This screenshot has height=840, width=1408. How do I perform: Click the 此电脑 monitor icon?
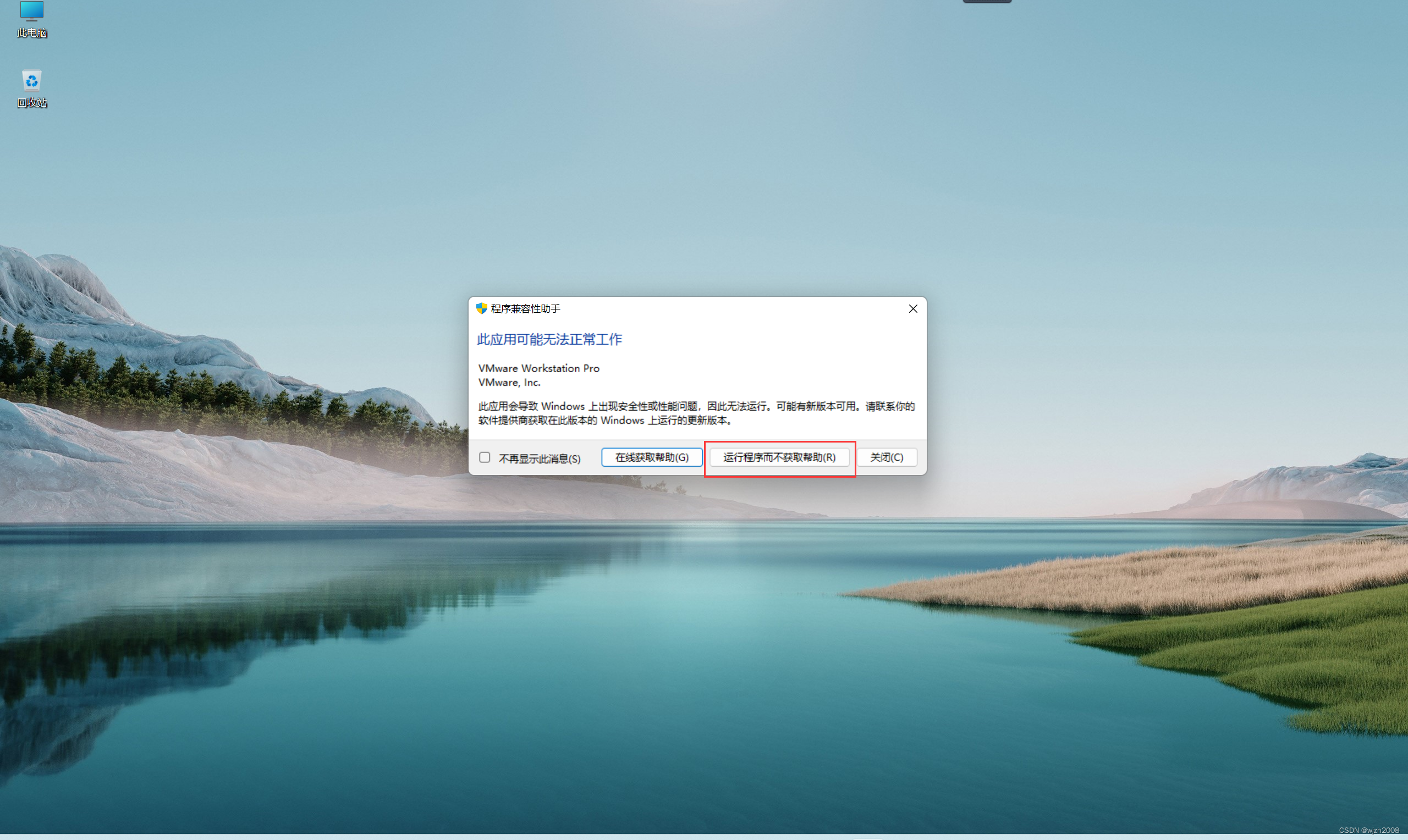coord(32,10)
